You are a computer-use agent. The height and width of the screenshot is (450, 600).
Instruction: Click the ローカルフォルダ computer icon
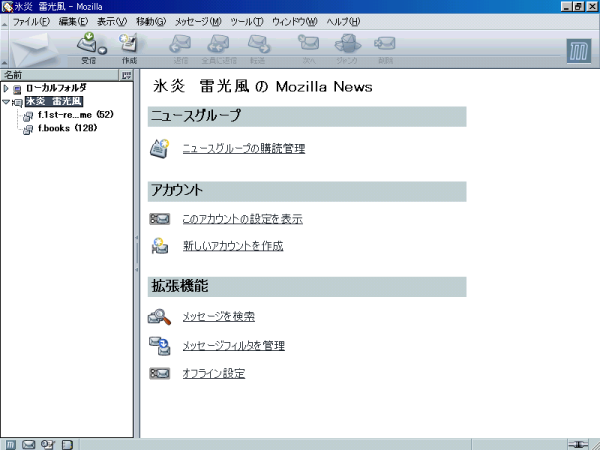tap(17, 90)
